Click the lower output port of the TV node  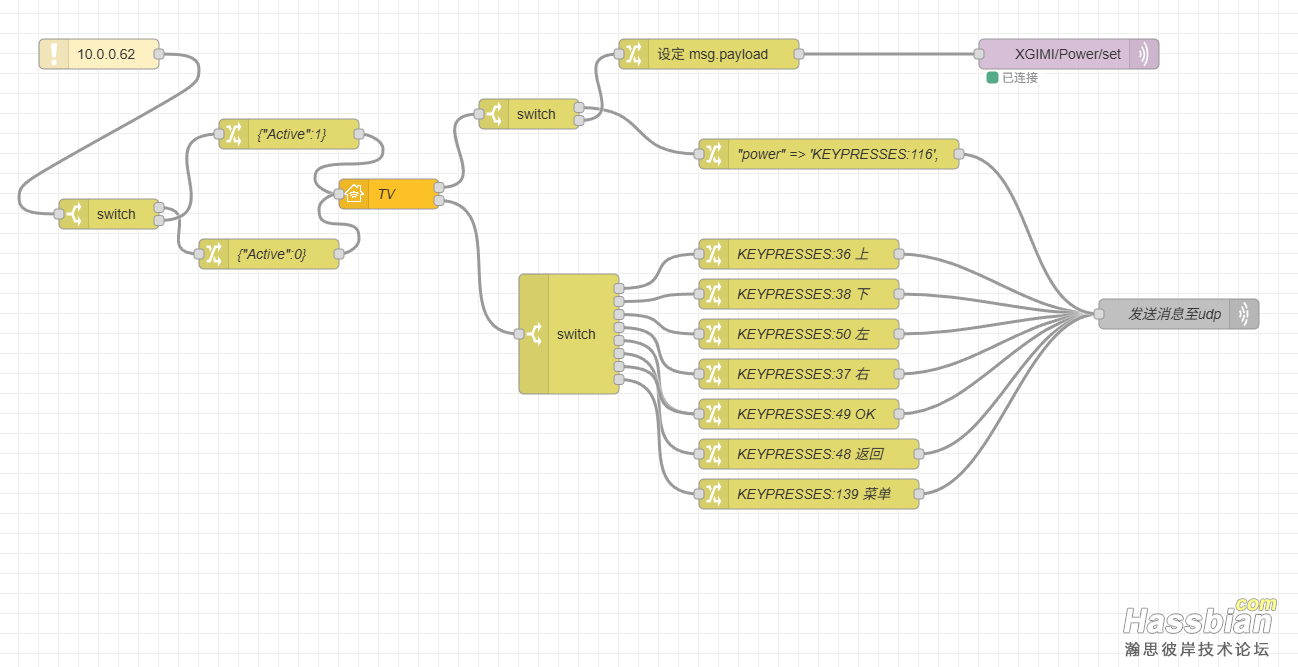pyautogui.click(x=439, y=201)
